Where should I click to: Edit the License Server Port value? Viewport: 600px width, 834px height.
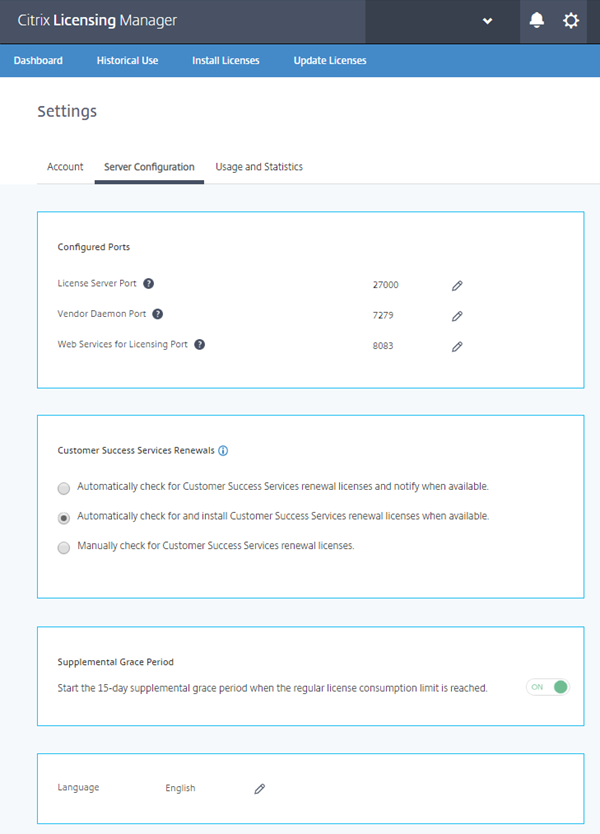457,285
